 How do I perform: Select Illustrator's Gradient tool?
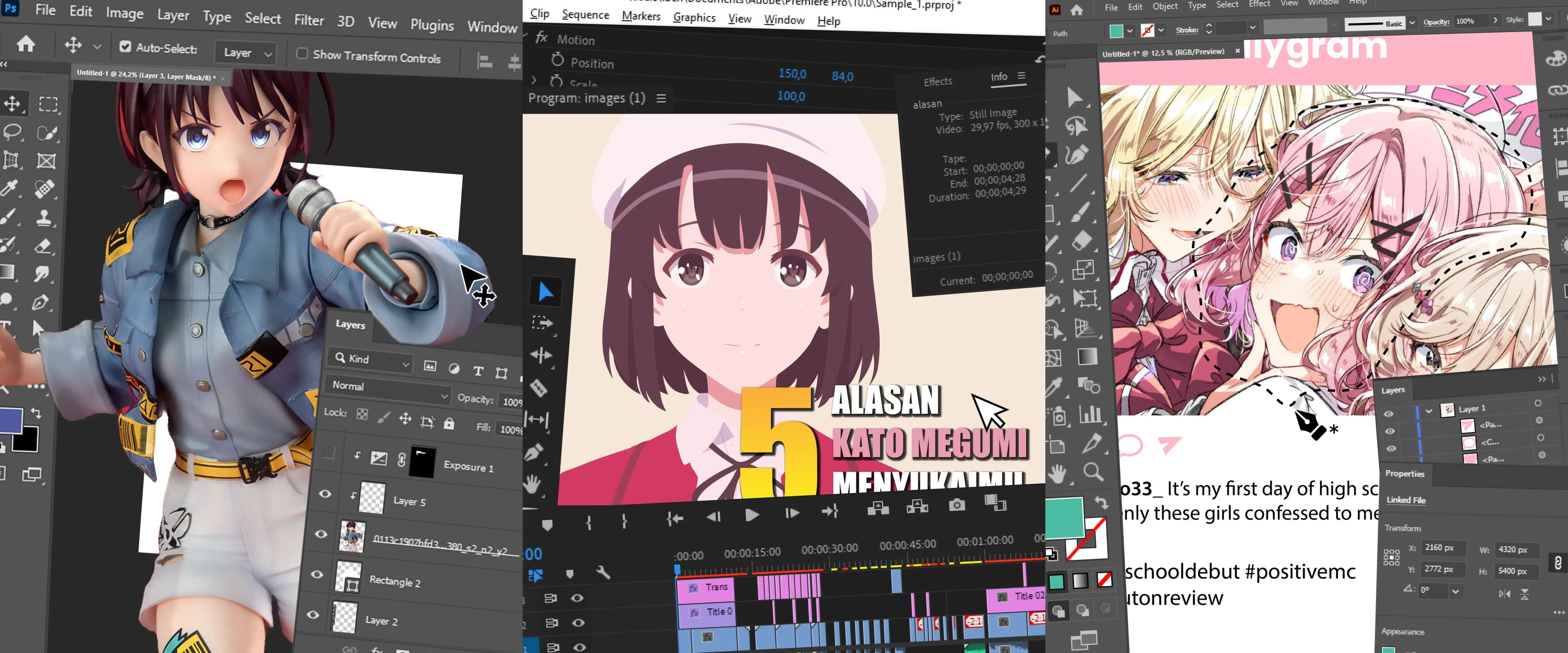[1087, 357]
